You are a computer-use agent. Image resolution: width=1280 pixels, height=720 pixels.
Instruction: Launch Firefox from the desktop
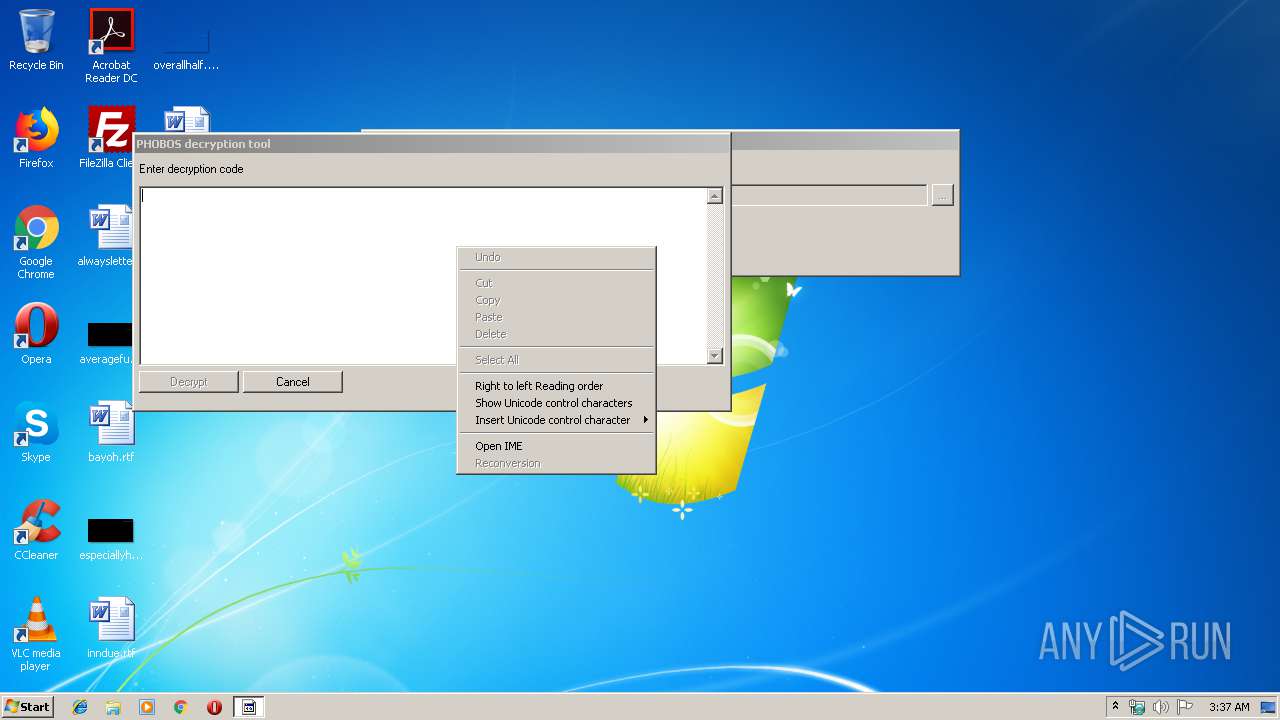[36, 138]
